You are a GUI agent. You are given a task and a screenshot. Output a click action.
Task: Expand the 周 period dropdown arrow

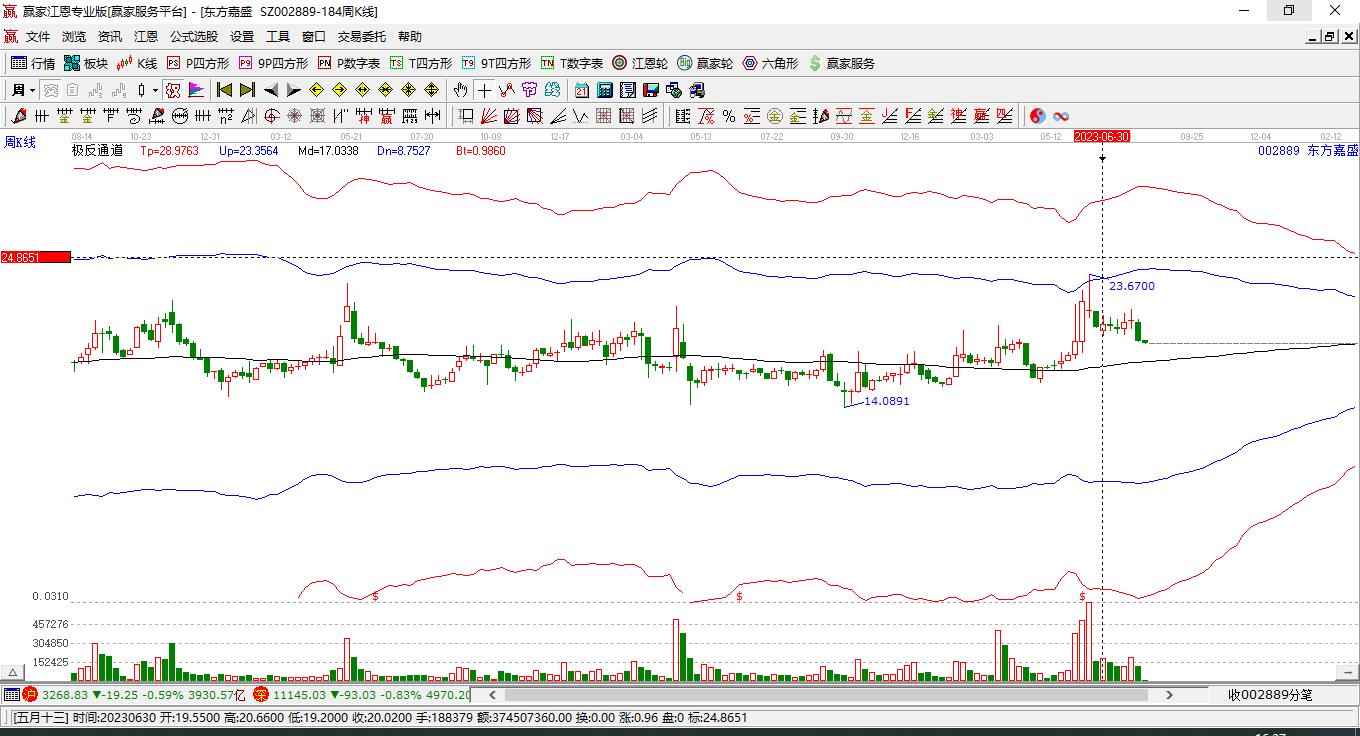pos(32,90)
